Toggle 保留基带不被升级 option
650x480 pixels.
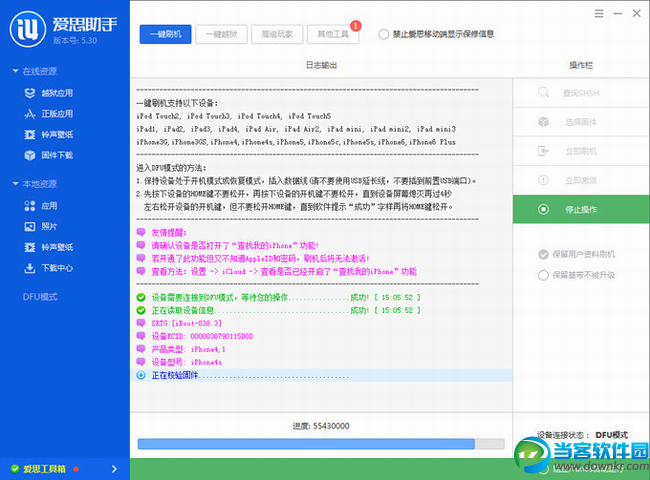(x=543, y=275)
